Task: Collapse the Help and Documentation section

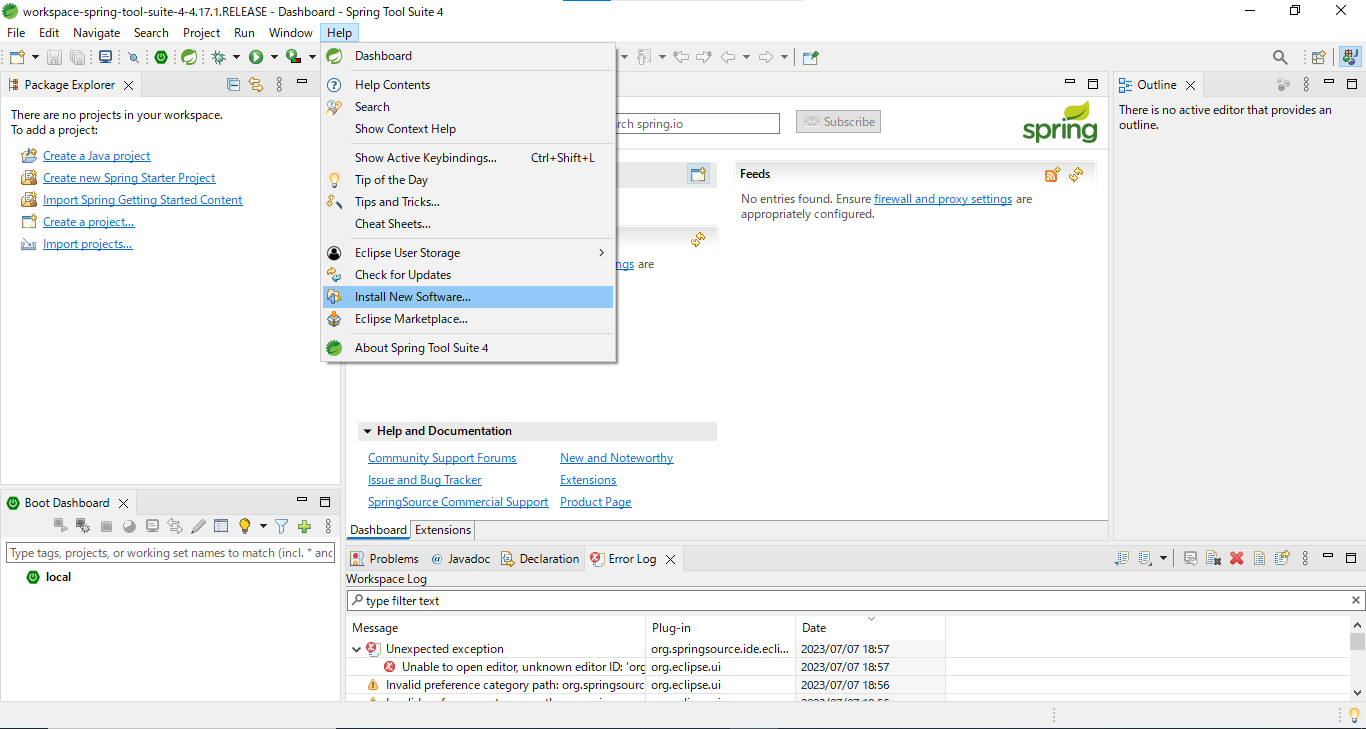Action: pyautogui.click(x=368, y=431)
